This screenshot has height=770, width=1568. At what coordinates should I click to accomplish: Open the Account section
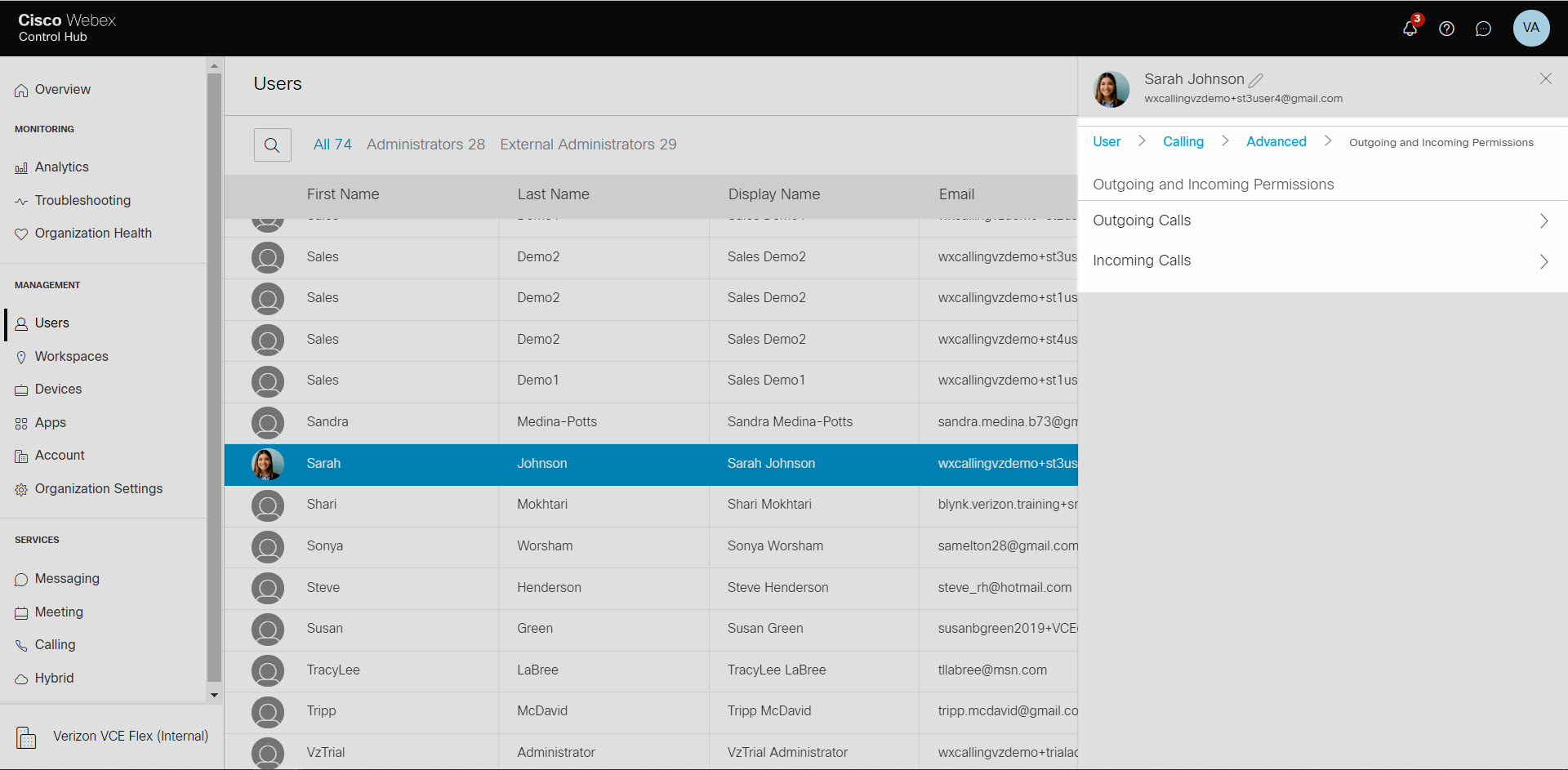[x=58, y=455]
